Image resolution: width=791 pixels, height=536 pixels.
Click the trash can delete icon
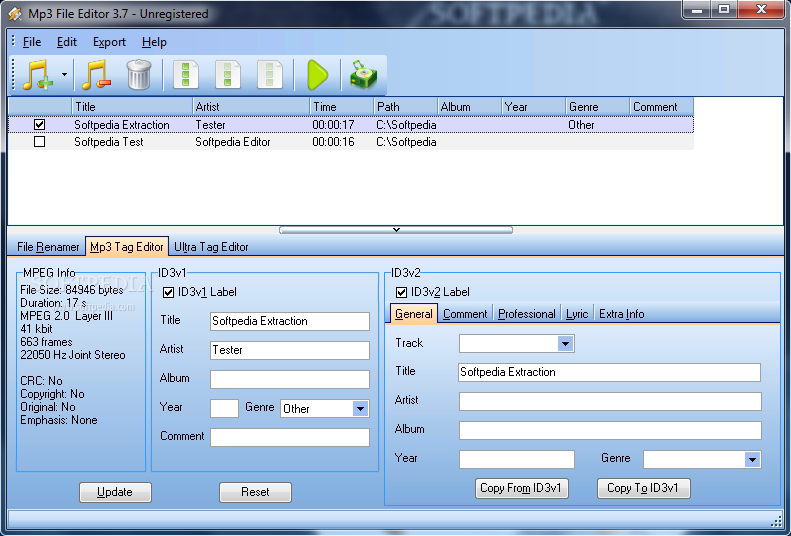tap(139, 75)
